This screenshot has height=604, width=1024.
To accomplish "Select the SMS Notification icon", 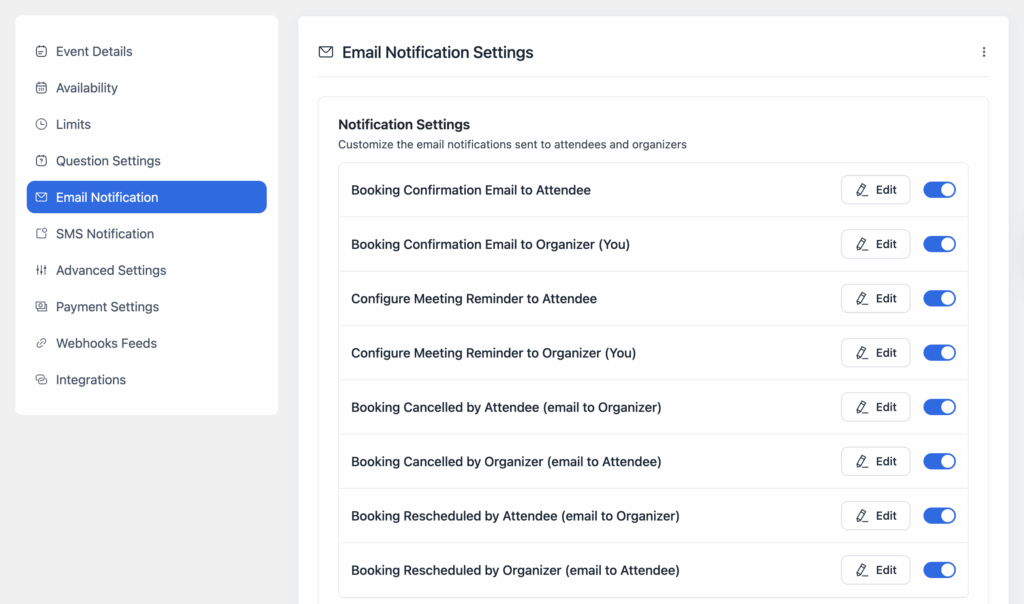I will click(40, 233).
